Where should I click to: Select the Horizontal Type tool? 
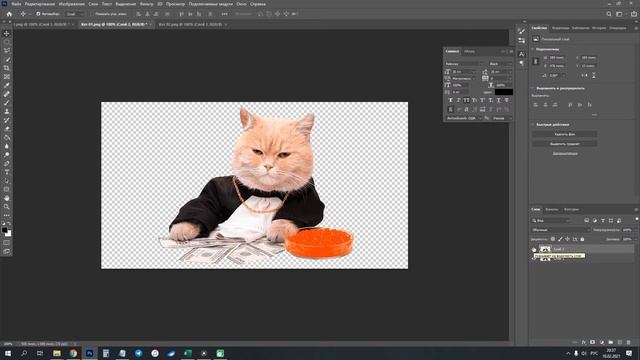(7, 172)
